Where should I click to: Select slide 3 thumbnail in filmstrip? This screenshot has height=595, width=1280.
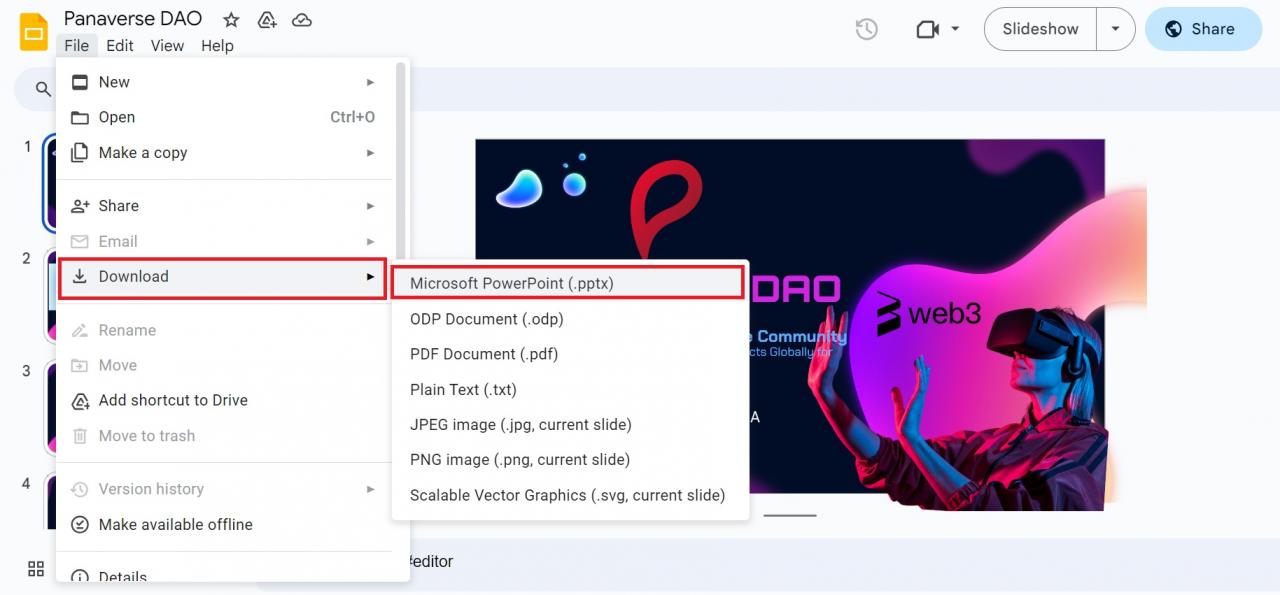pyautogui.click(x=50, y=409)
